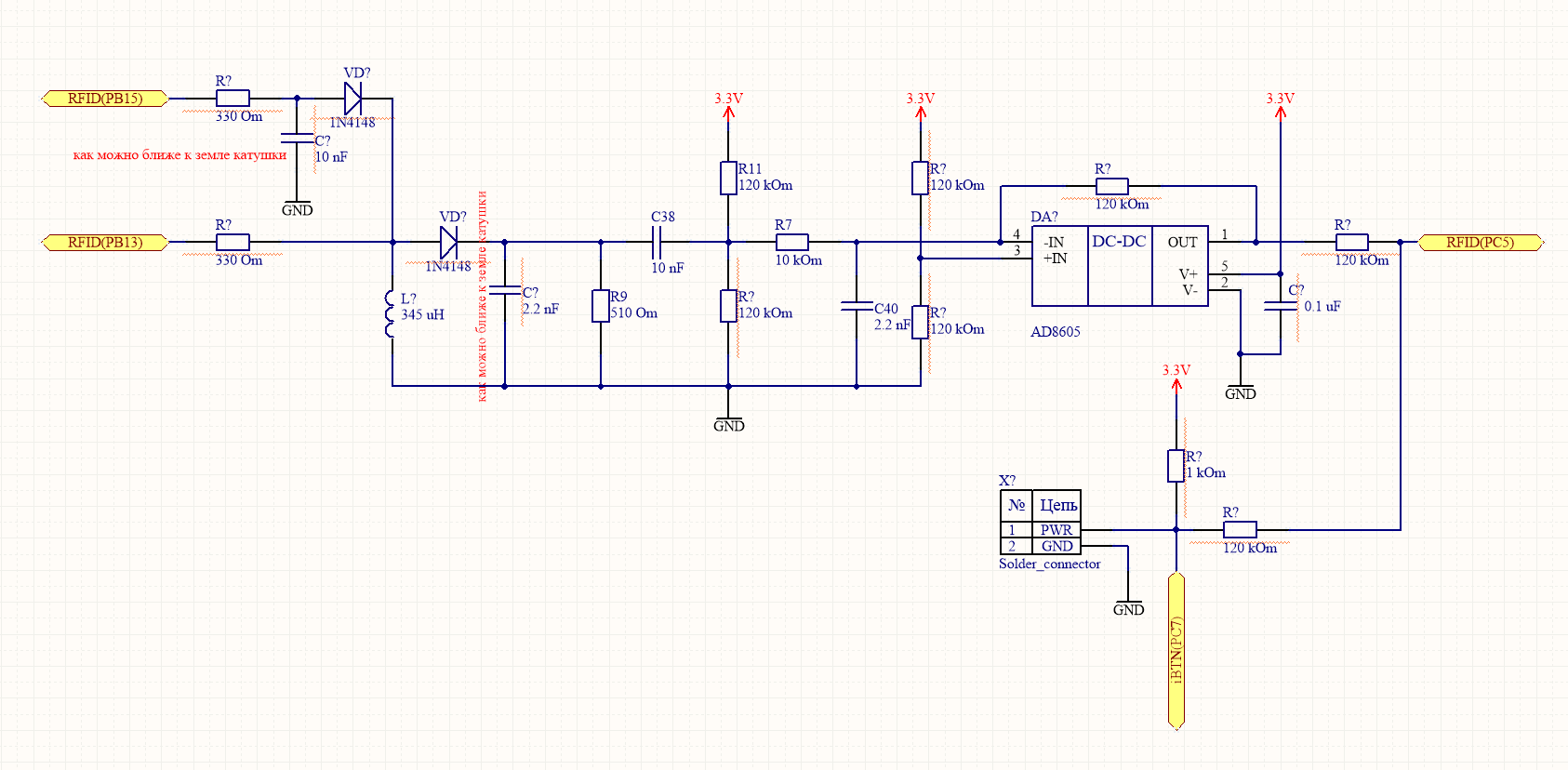Select the 345 uH inductor symbol
The height and width of the screenshot is (770, 1568).
point(392,314)
